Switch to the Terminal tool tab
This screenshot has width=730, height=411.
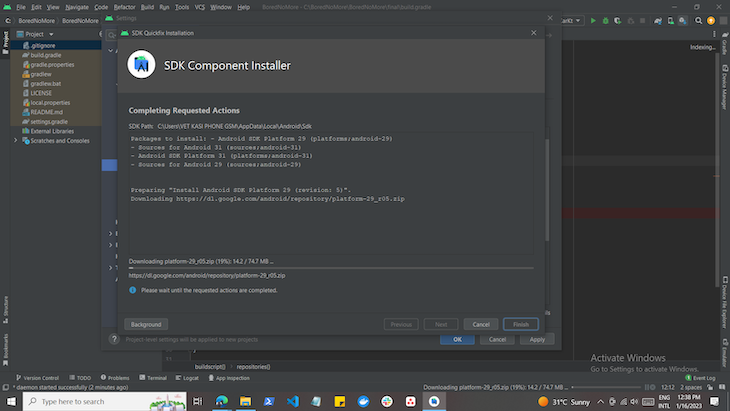click(x=153, y=378)
